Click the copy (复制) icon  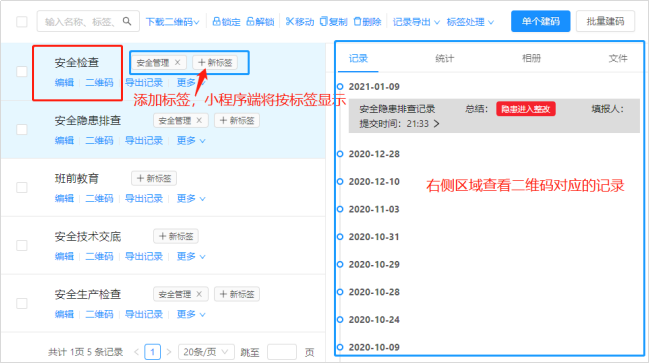[323, 21]
